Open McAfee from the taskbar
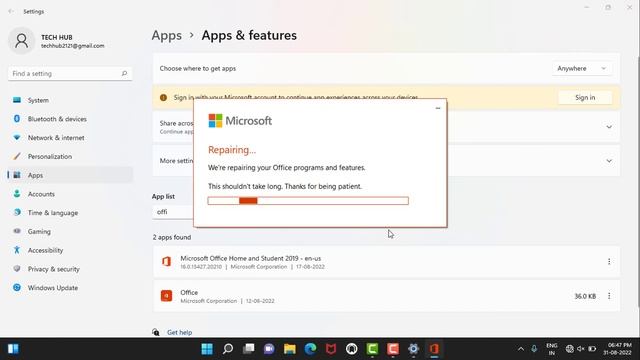 click(331, 349)
